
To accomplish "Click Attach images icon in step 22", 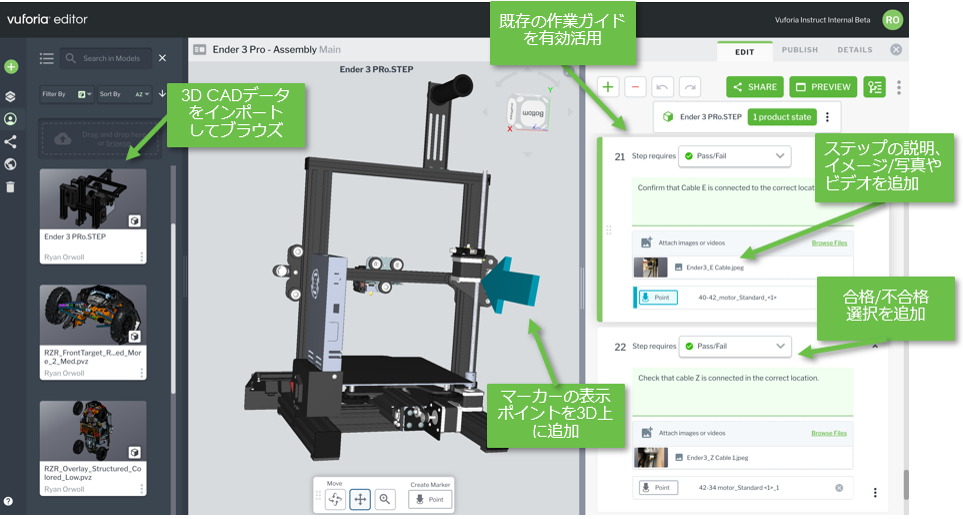I will [646, 433].
